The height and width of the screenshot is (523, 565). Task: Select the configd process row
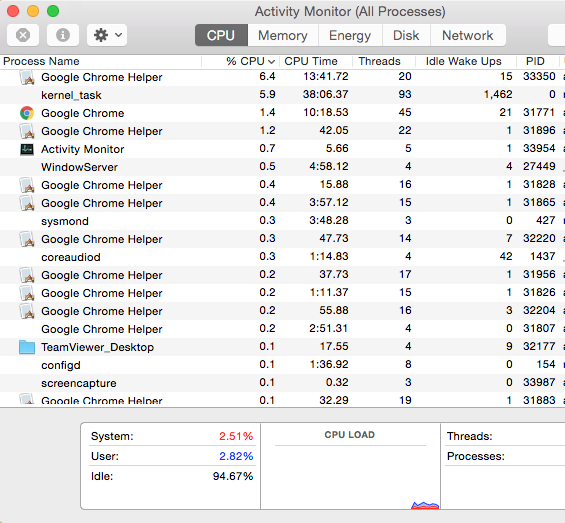pyautogui.click(x=282, y=365)
